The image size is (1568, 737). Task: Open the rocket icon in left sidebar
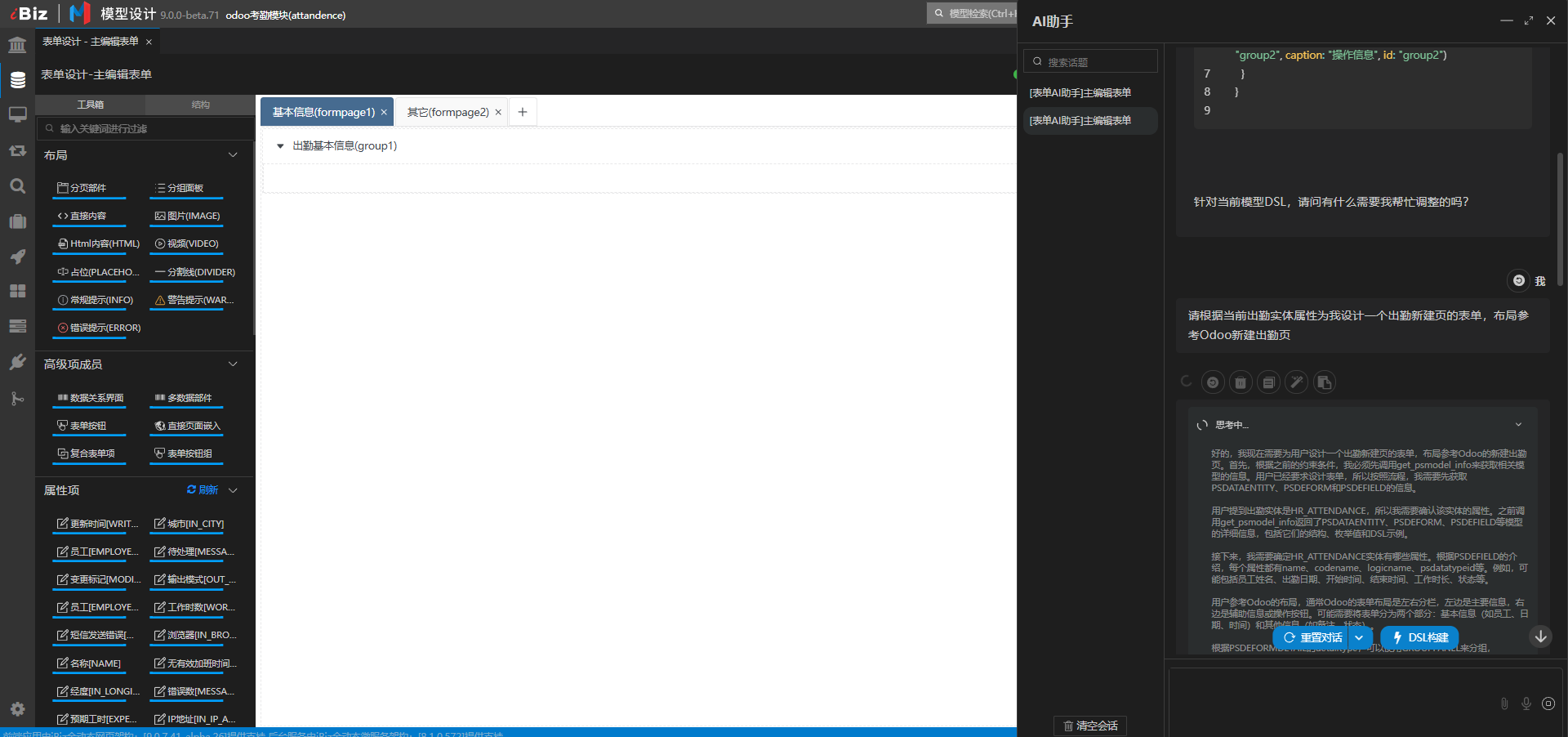(17, 256)
